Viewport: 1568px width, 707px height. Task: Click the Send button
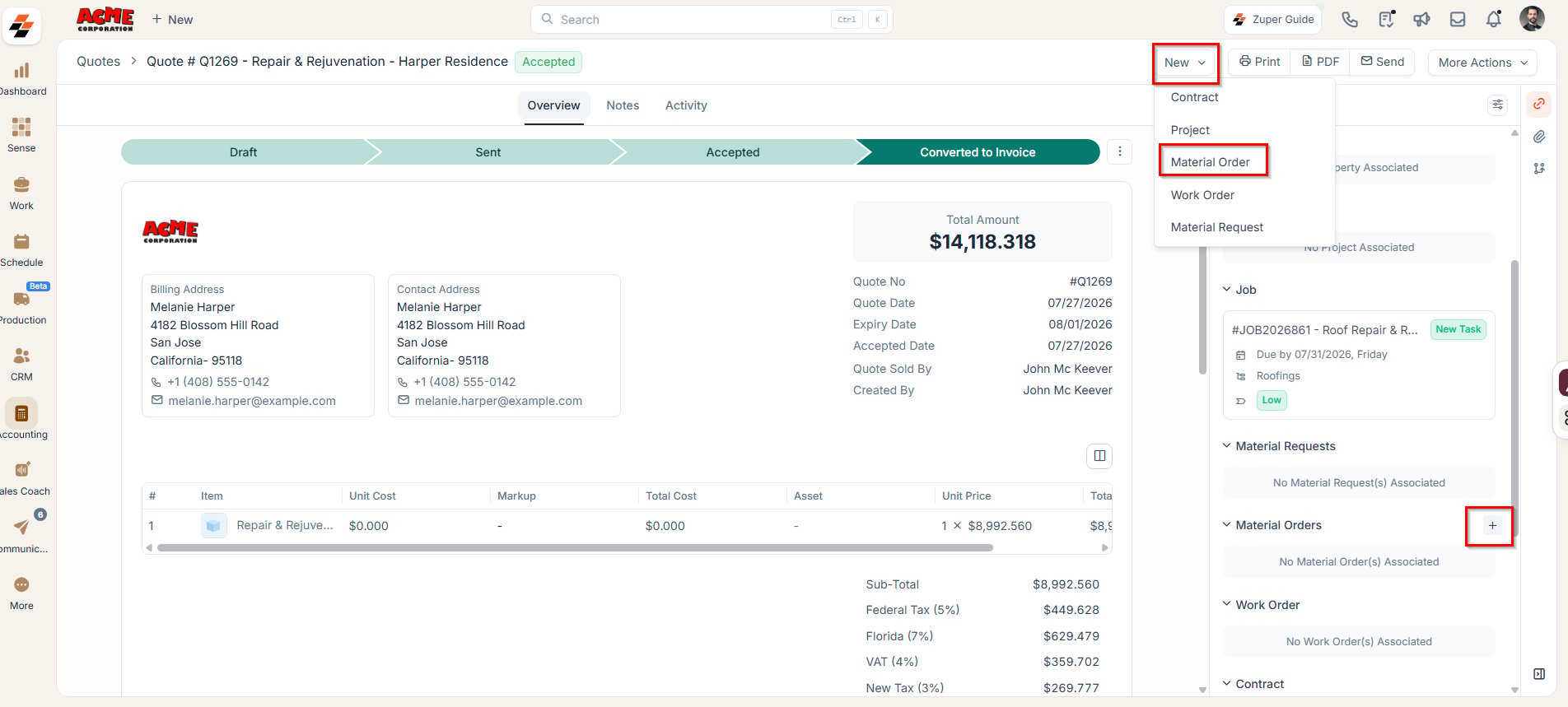[x=1382, y=62]
